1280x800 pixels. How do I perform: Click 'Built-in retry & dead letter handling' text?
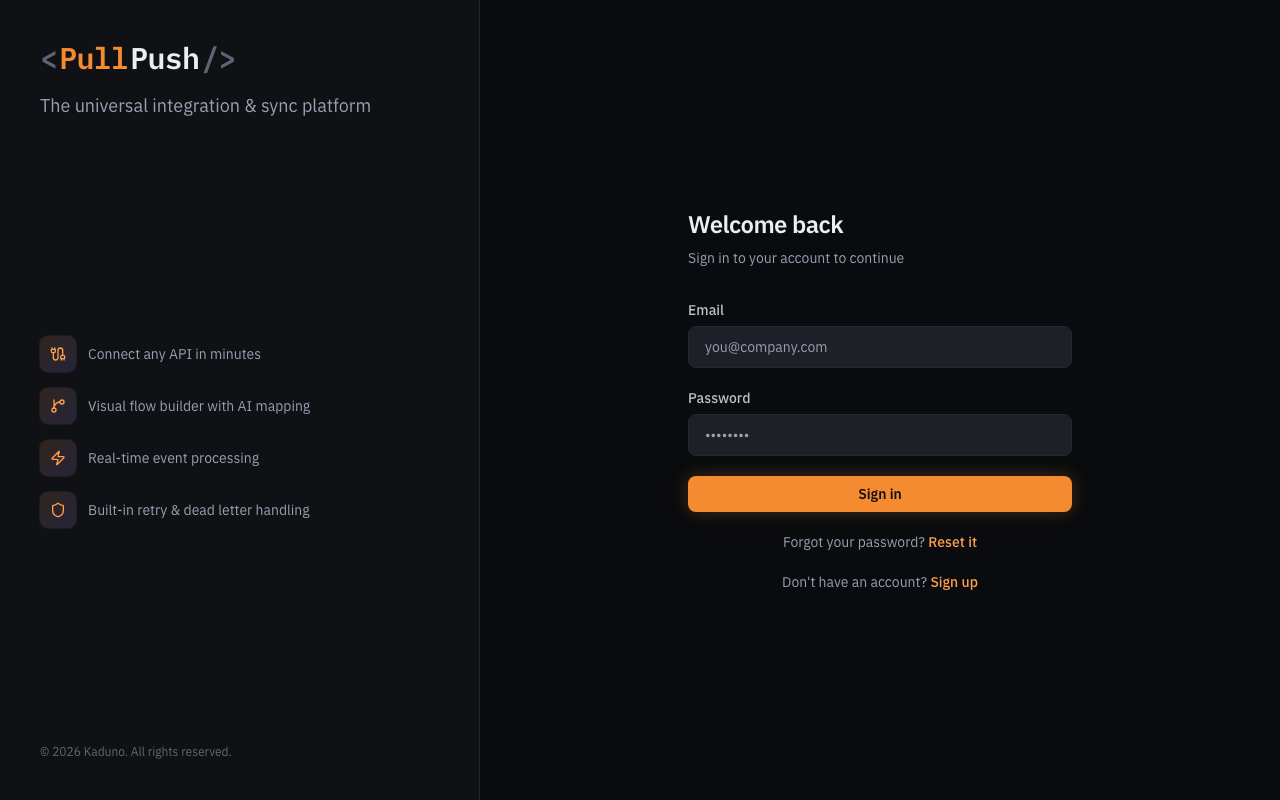click(199, 510)
